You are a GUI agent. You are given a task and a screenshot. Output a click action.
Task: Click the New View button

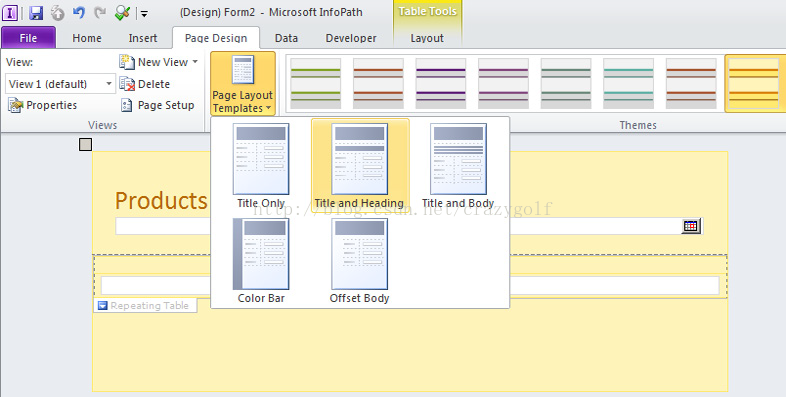[x=158, y=62]
